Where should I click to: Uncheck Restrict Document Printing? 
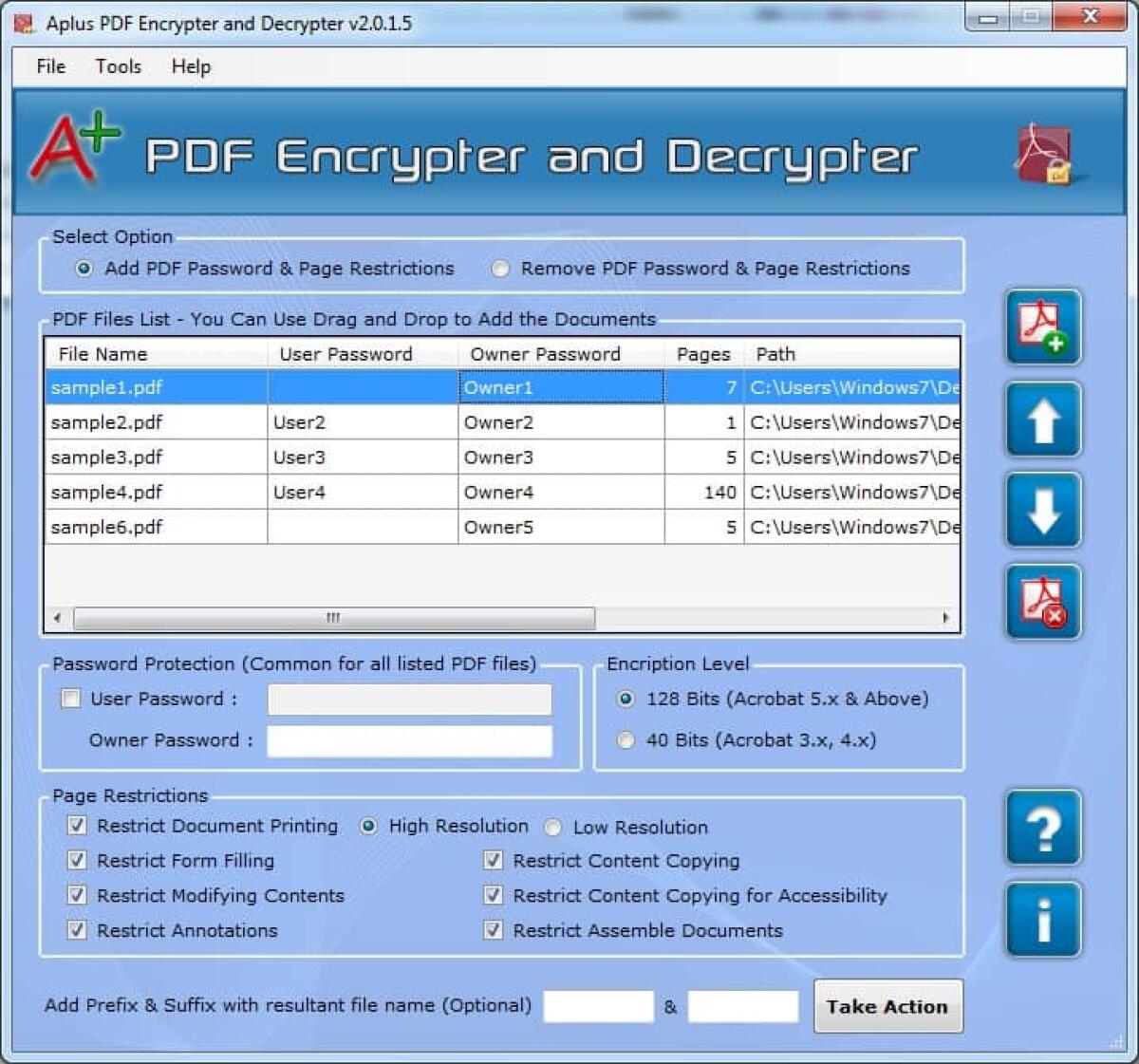pos(77,826)
